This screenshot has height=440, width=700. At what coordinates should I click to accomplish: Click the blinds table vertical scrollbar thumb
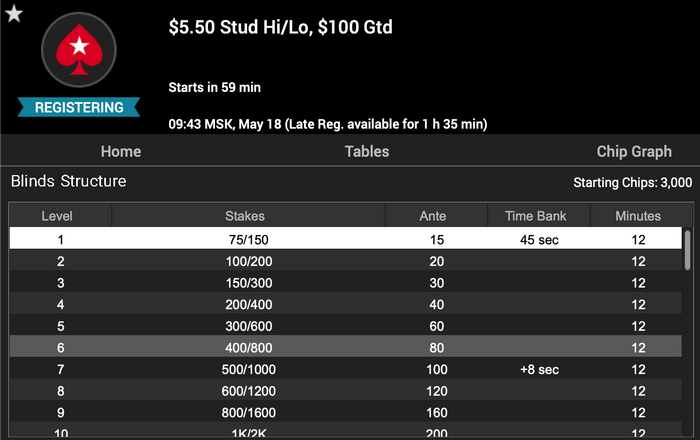click(x=688, y=250)
